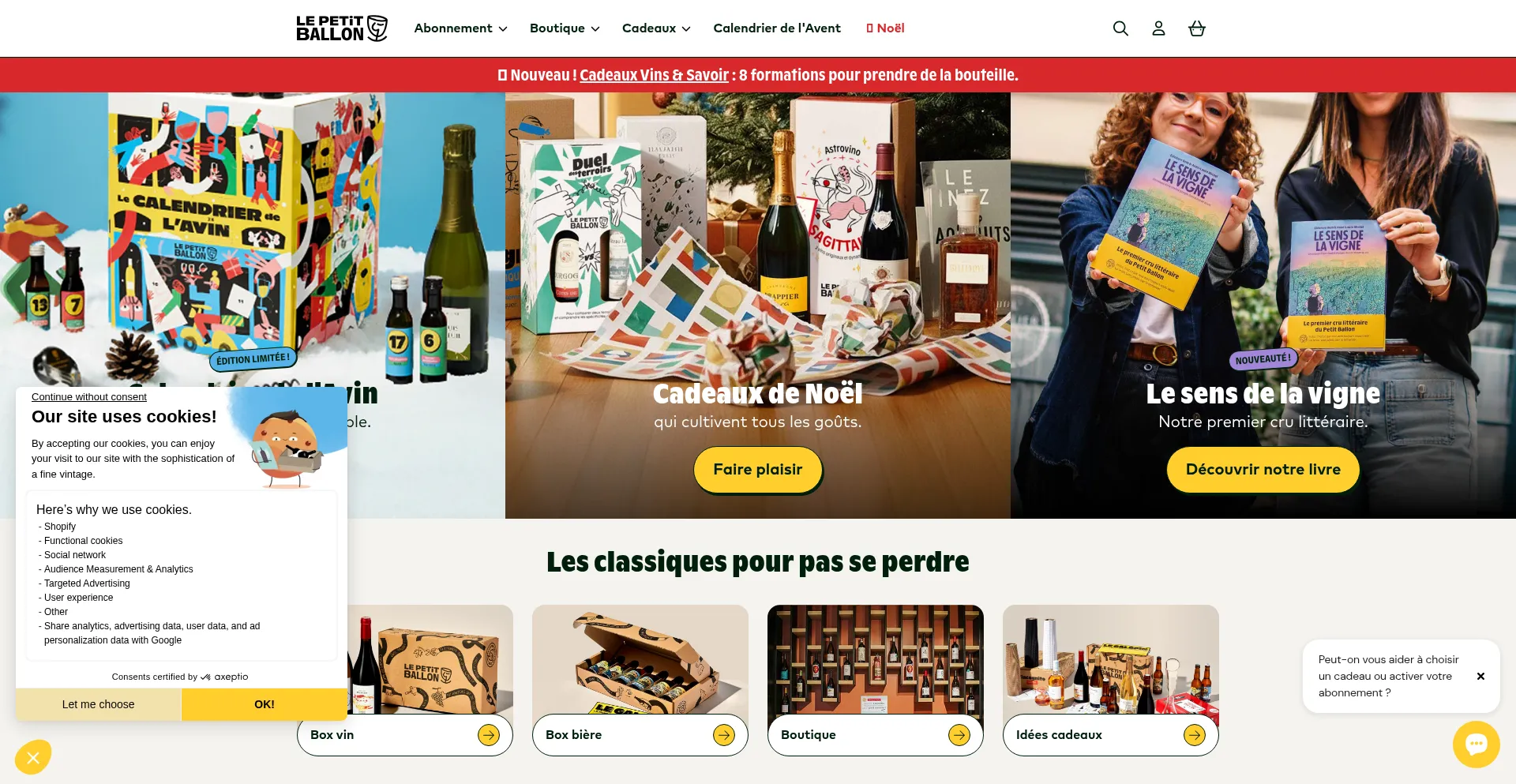Open the search magnifier icon
Screen dimensions: 1516x784
[x=1120, y=28]
